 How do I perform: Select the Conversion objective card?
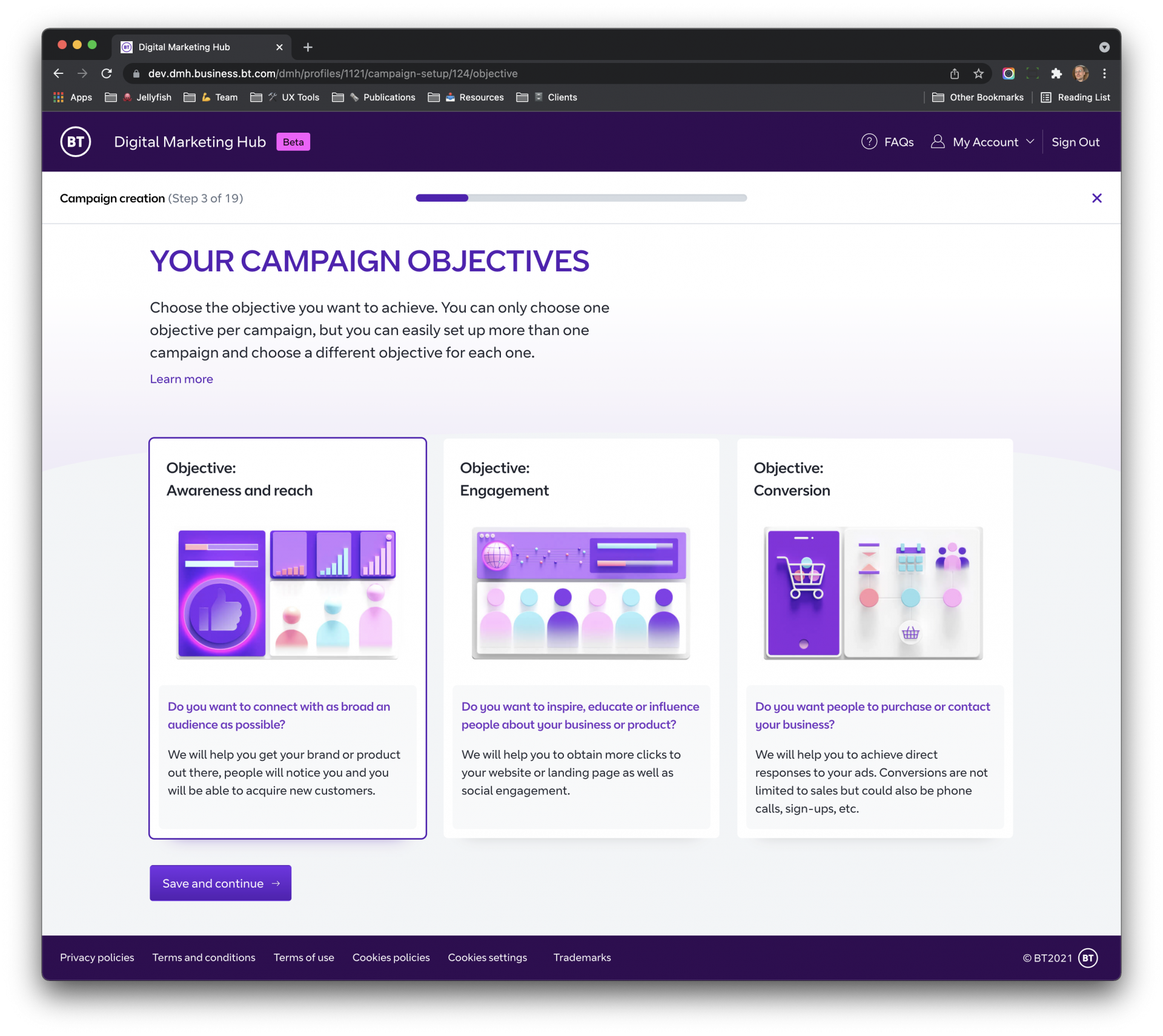(875, 638)
